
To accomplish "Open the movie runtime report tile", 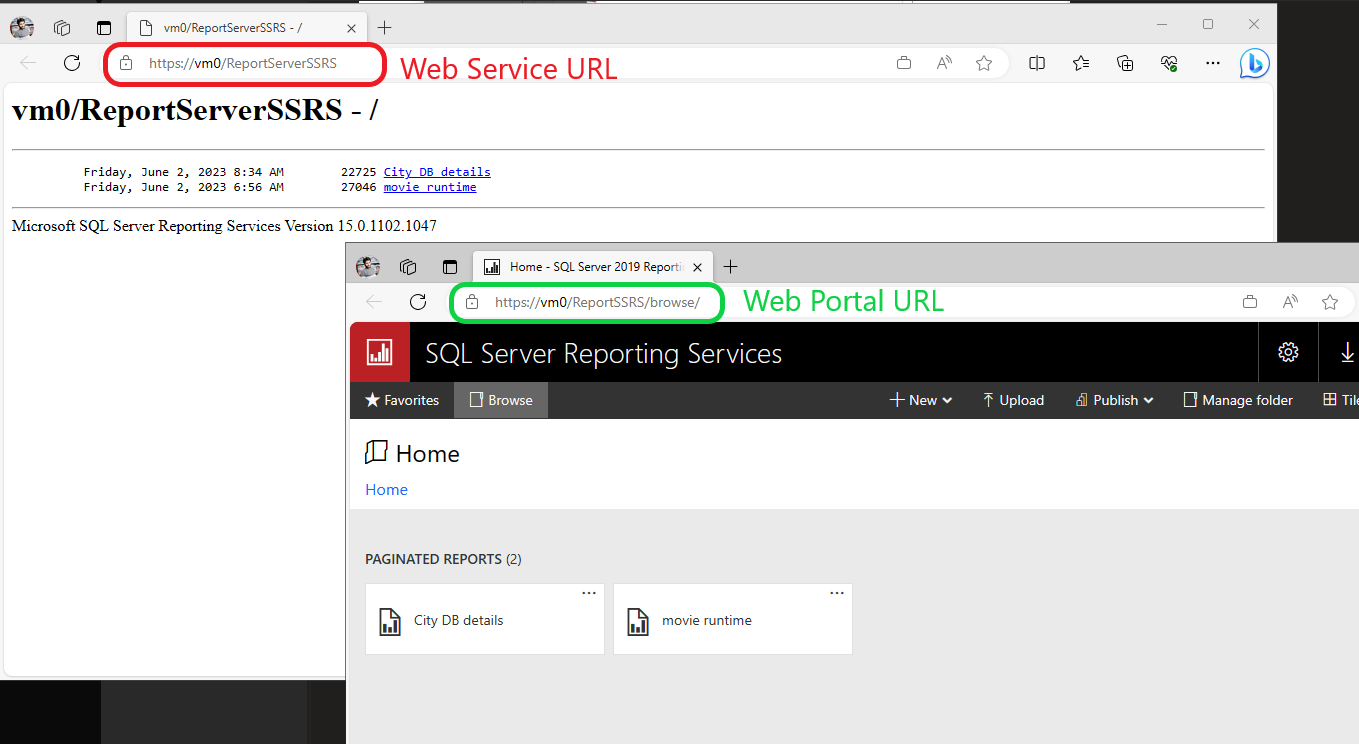I will 733,620.
